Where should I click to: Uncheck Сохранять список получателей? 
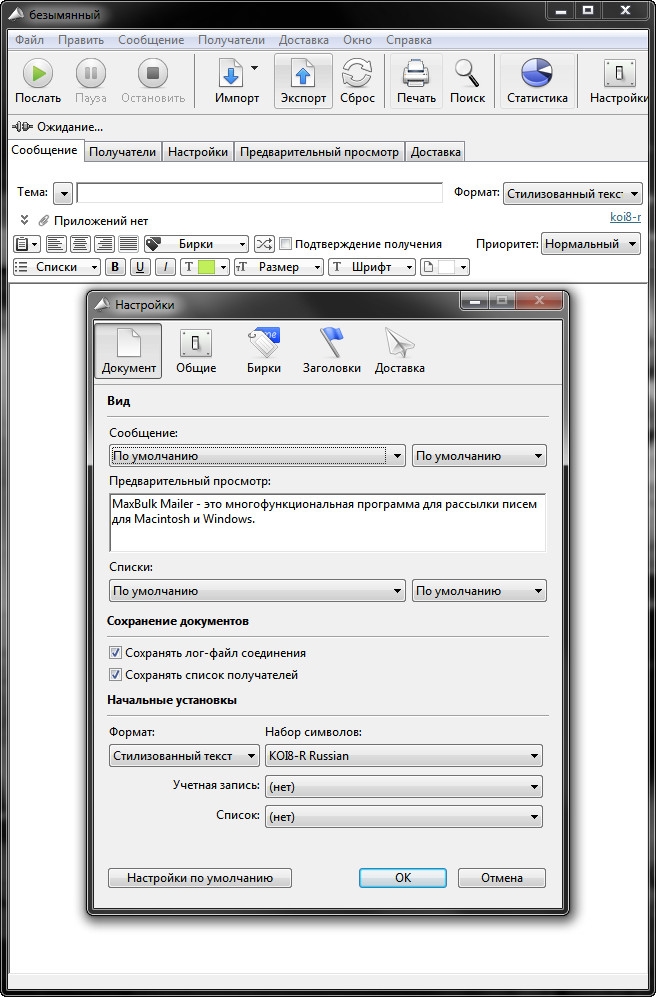115,675
